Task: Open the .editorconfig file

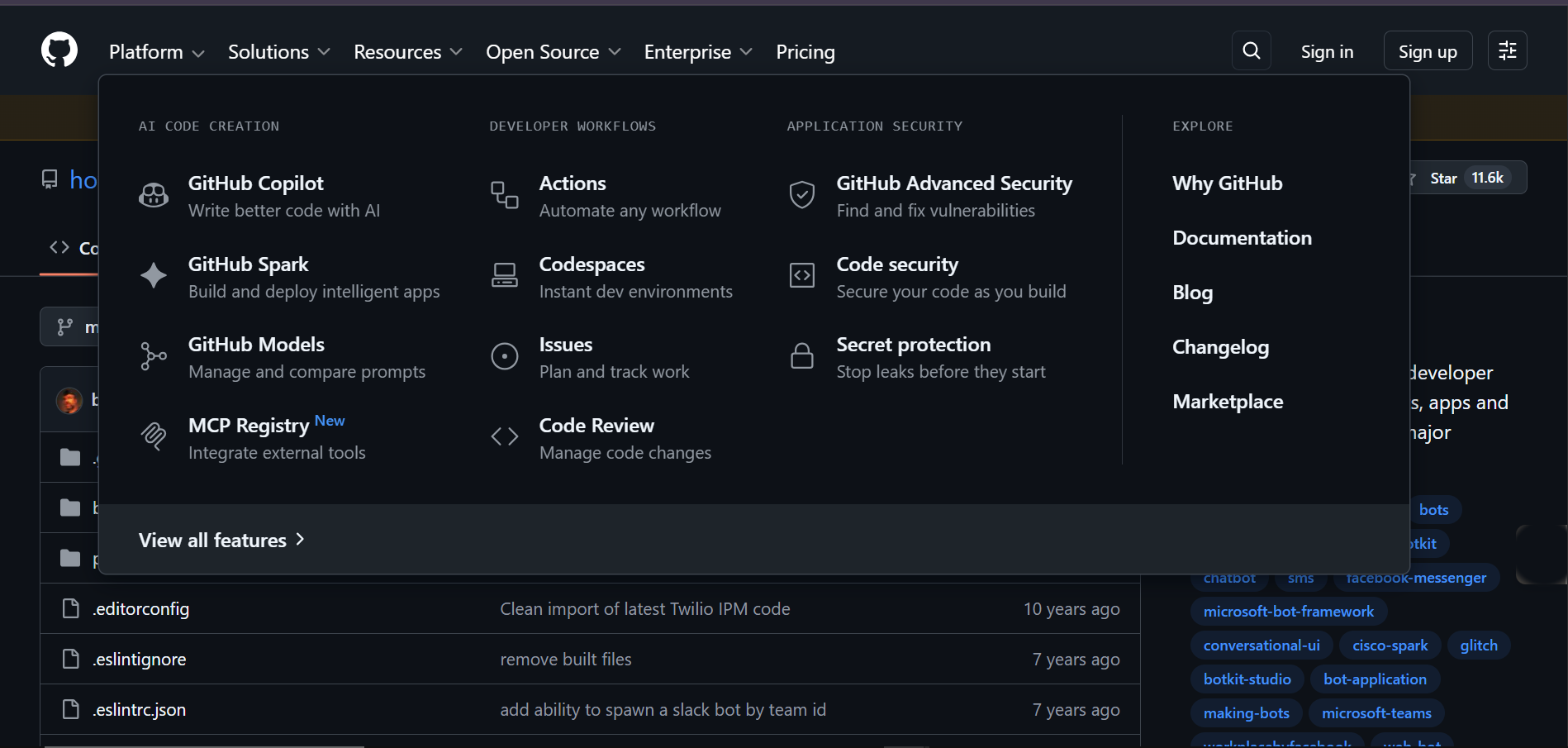Action: tap(141, 609)
